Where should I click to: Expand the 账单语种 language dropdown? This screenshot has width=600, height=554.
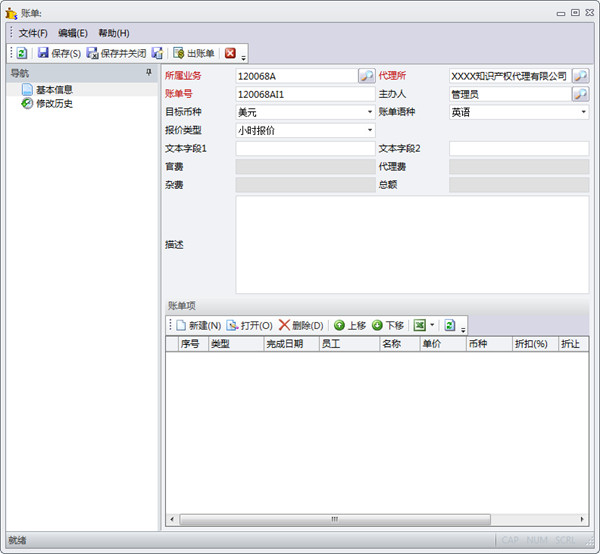[x=583, y=112]
